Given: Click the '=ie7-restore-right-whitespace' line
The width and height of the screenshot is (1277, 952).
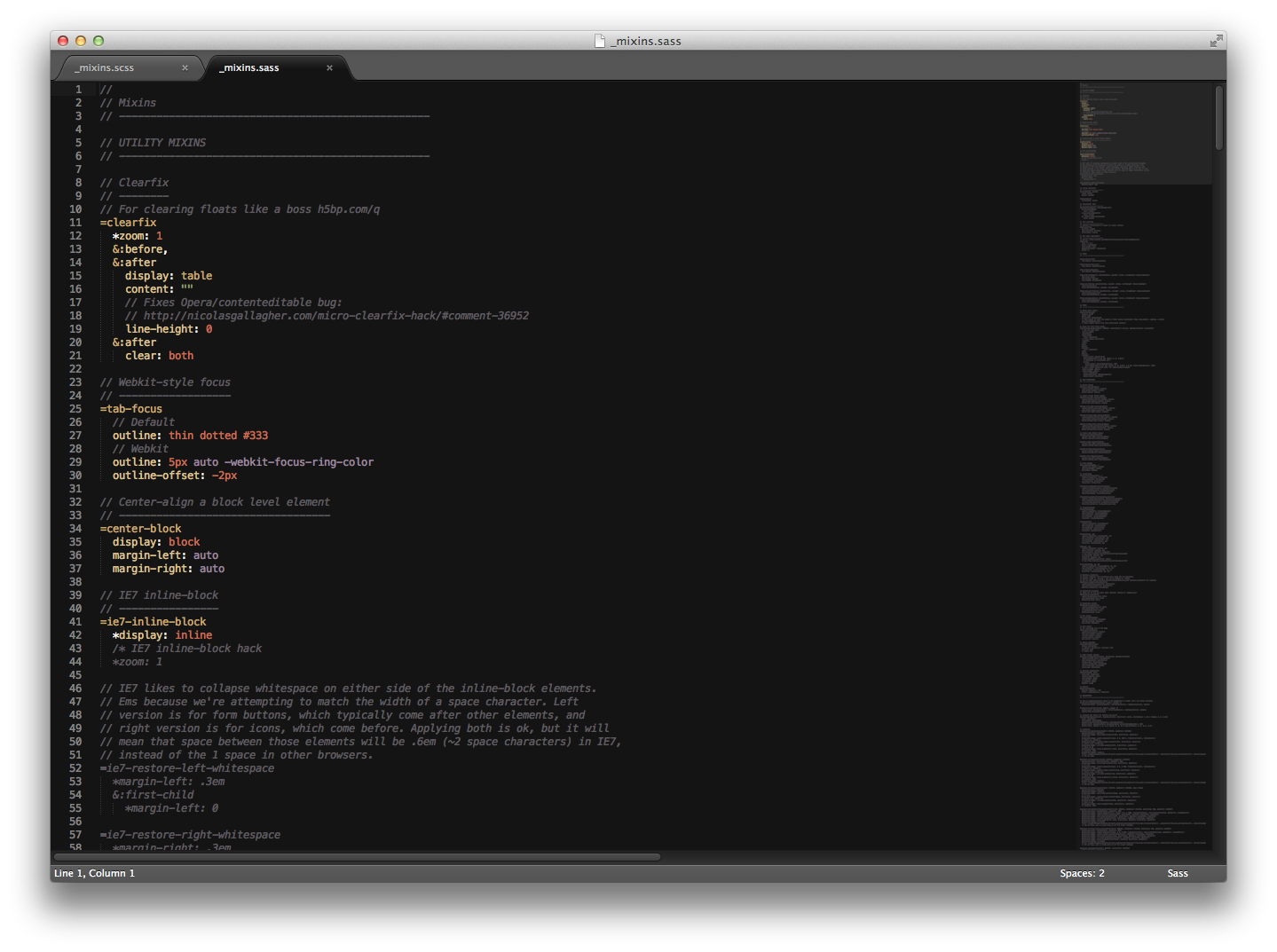Looking at the screenshot, I should [x=190, y=835].
